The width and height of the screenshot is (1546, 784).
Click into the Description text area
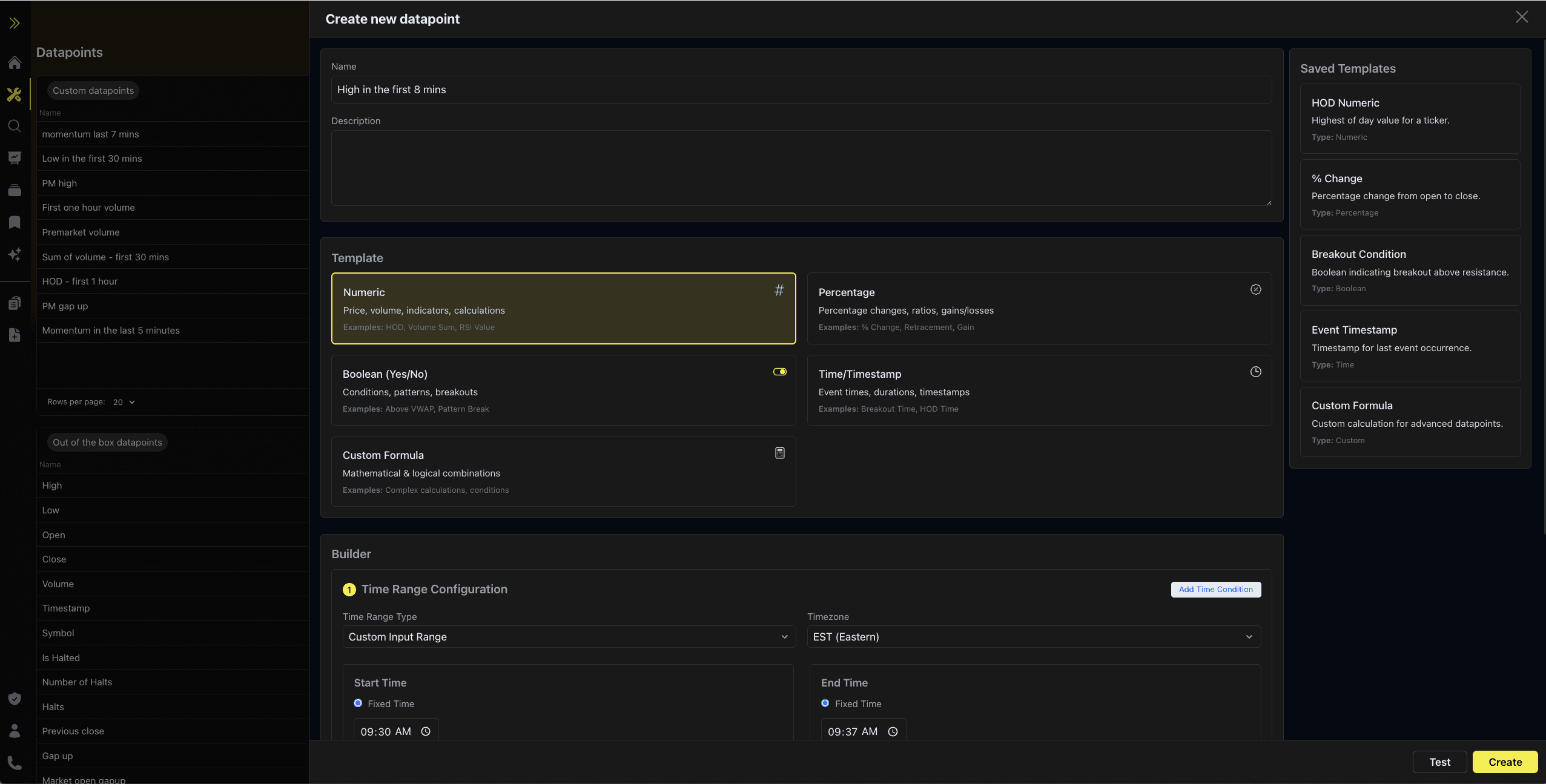(x=801, y=168)
